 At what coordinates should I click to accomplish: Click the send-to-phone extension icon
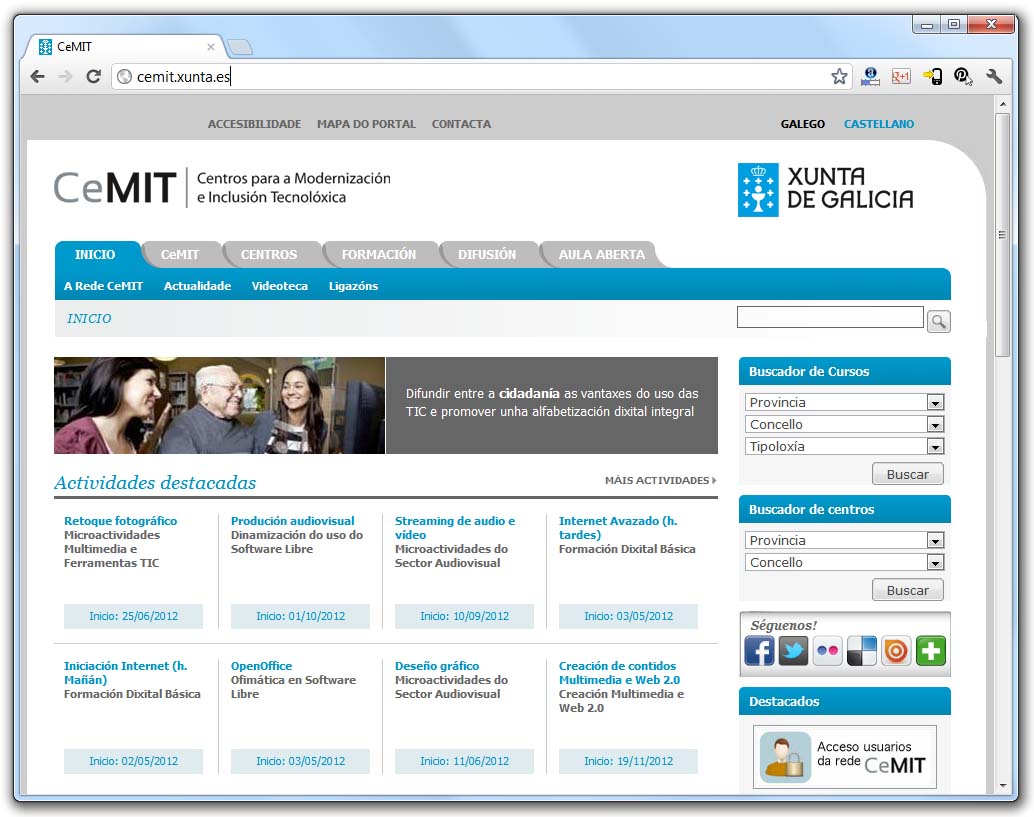pyautogui.click(x=932, y=76)
